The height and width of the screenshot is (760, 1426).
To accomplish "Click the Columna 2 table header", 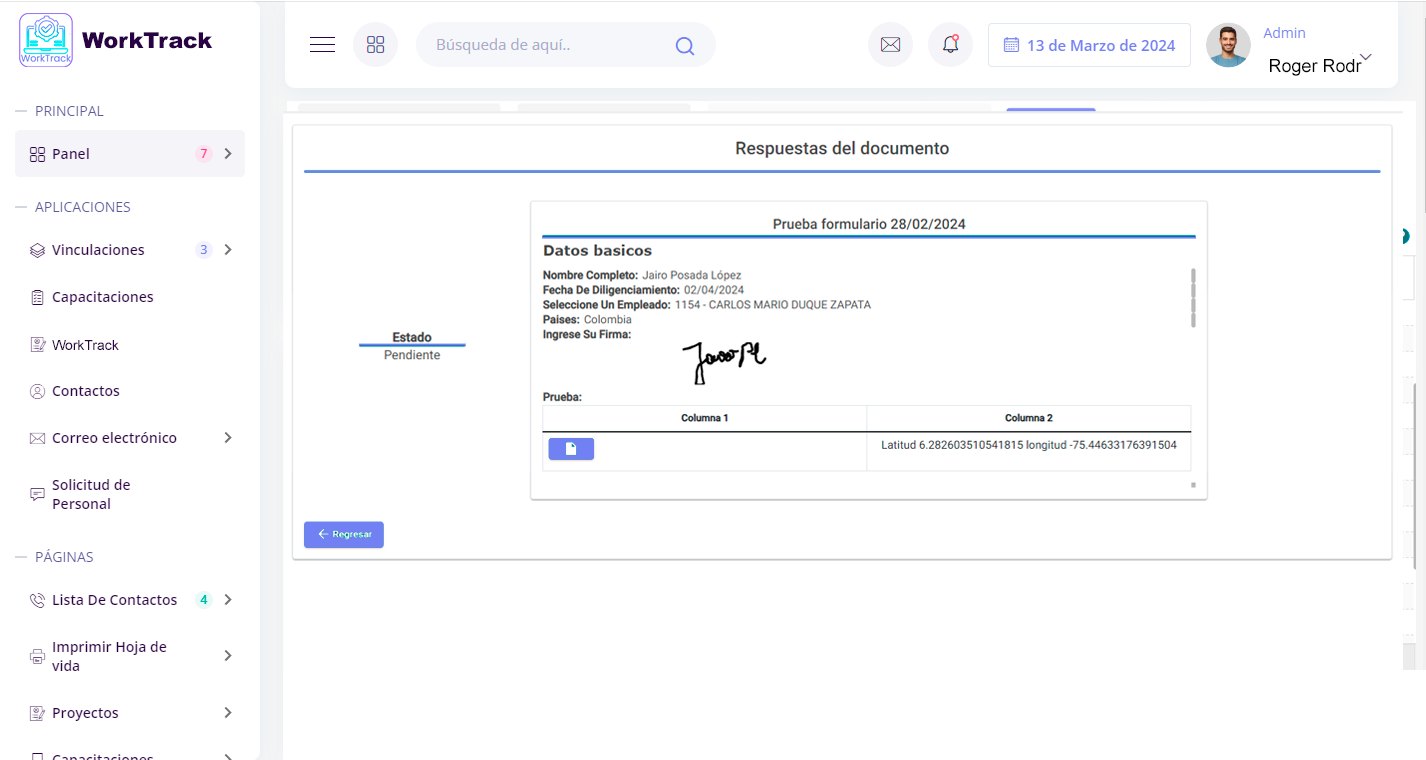I will pyautogui.click(x=1029, y=418).
